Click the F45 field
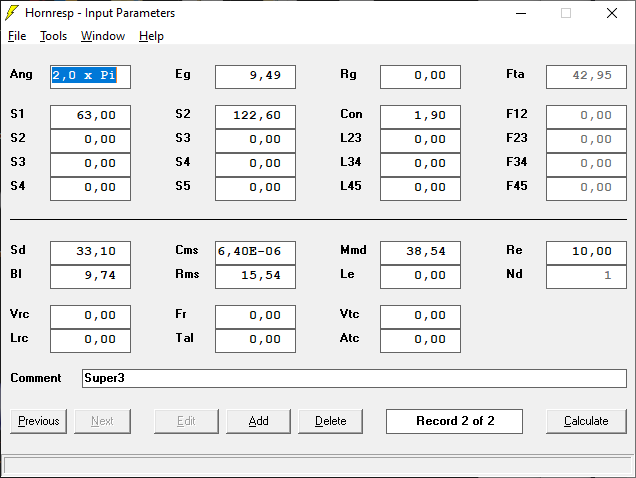The width and height of the screenshot is (636, 478). tap(587, 189)
